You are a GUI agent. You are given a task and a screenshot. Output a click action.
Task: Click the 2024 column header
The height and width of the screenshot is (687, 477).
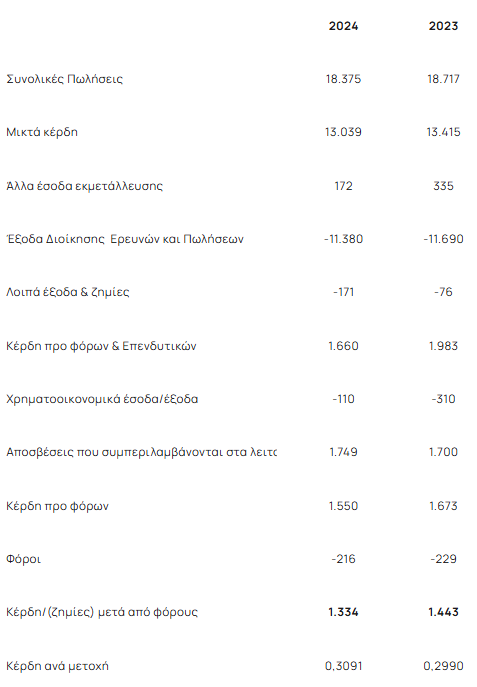(x=343, y=26)
